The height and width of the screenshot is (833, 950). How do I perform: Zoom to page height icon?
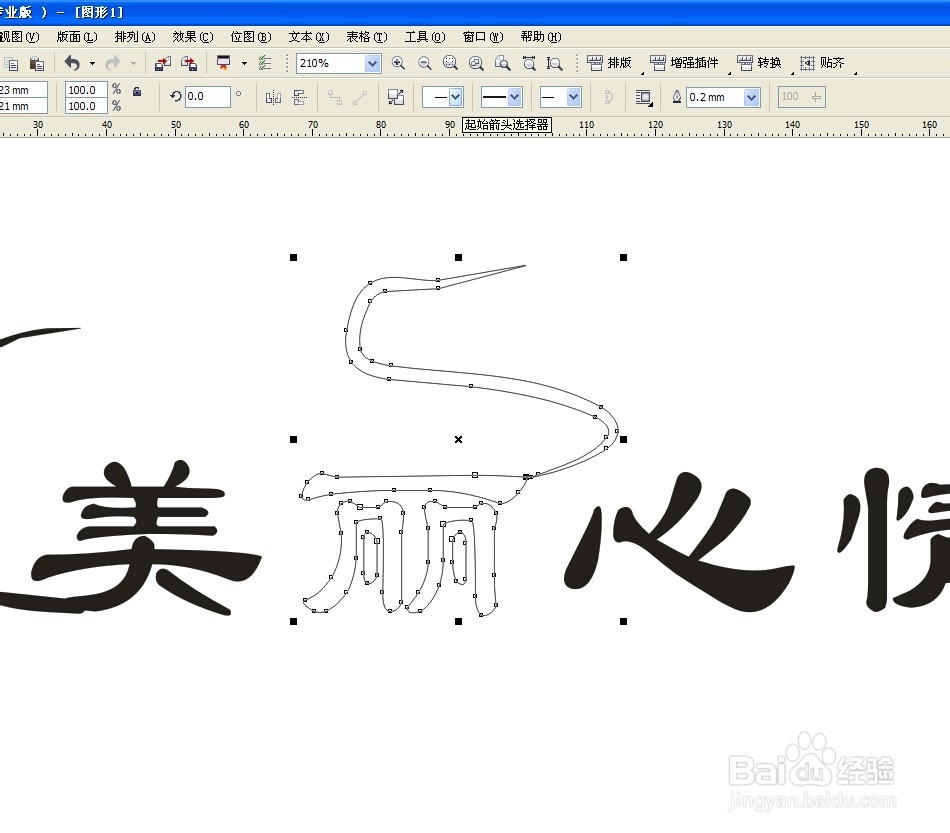coord(554,63)
